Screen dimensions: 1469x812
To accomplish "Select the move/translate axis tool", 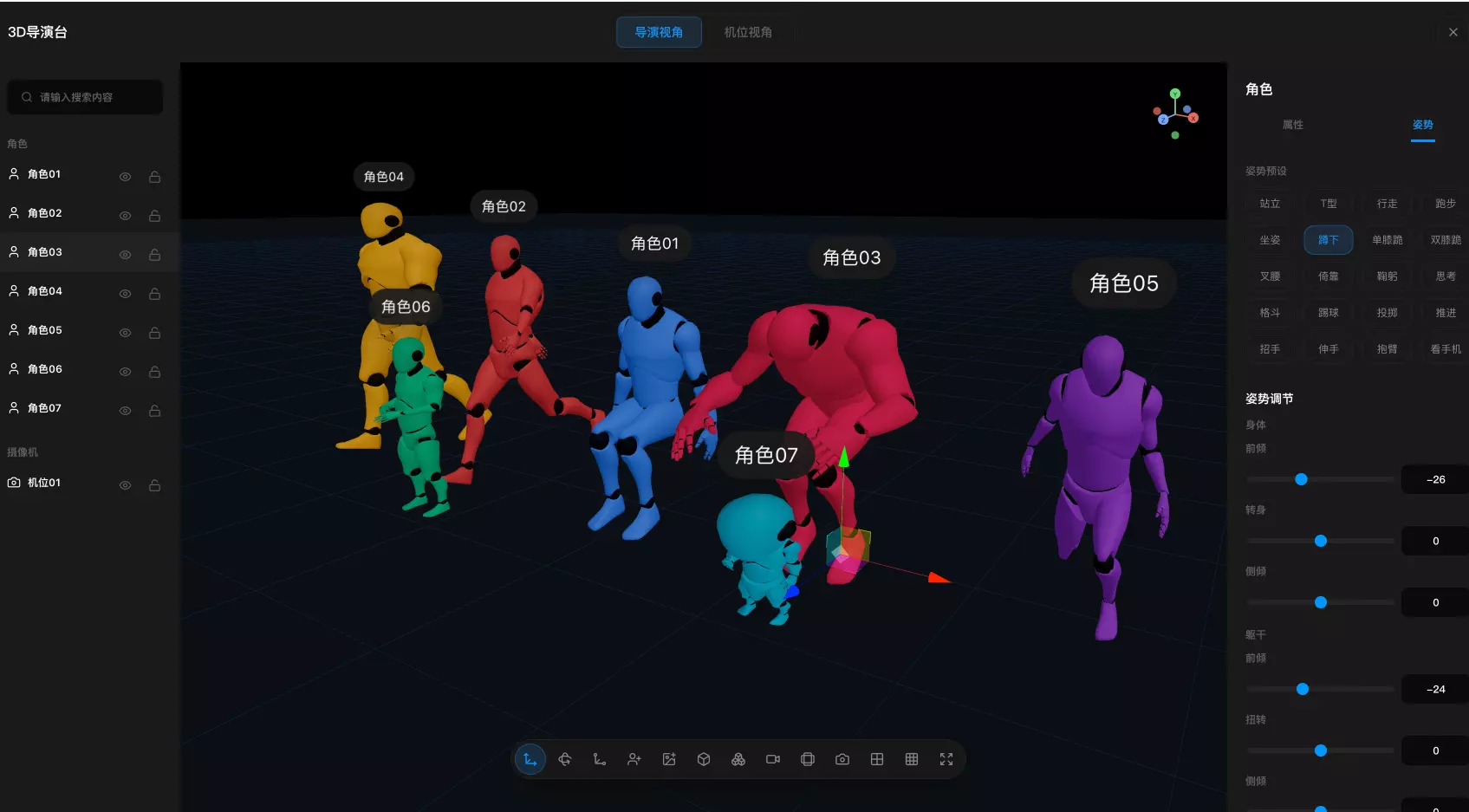I will click(530, 759).
